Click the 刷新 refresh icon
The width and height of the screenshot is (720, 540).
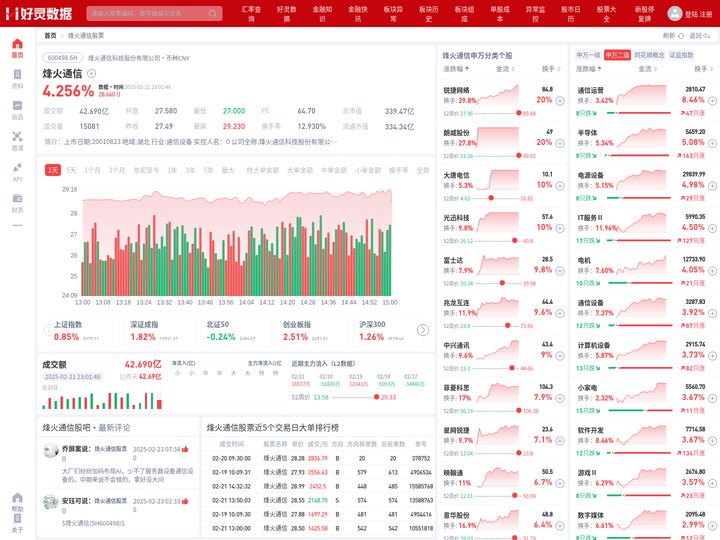coord(681,36)
